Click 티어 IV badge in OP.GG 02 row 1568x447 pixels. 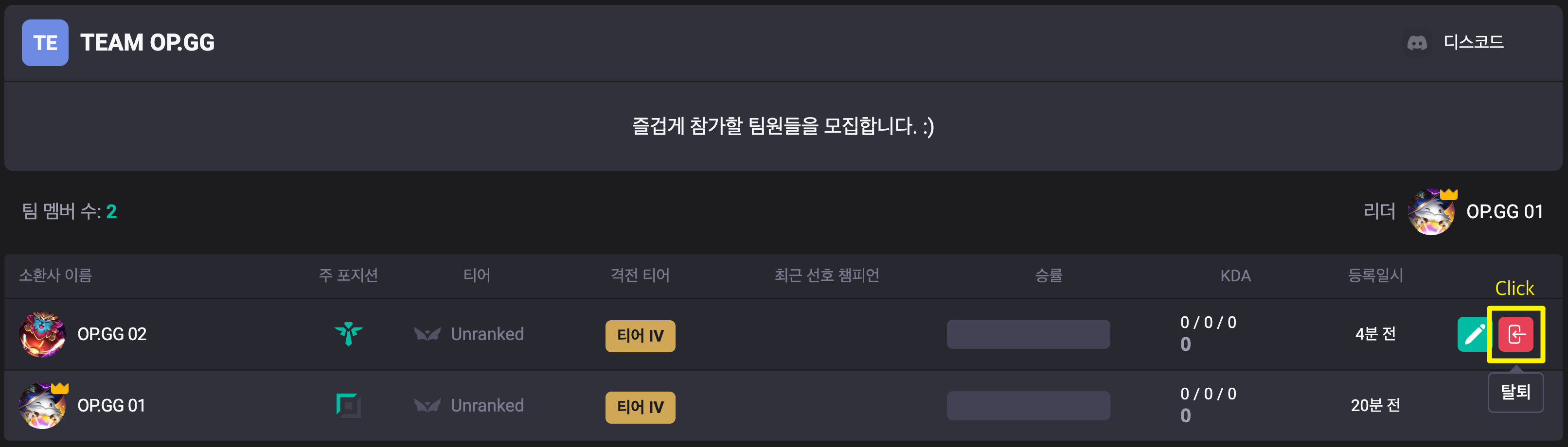point(640,336)
